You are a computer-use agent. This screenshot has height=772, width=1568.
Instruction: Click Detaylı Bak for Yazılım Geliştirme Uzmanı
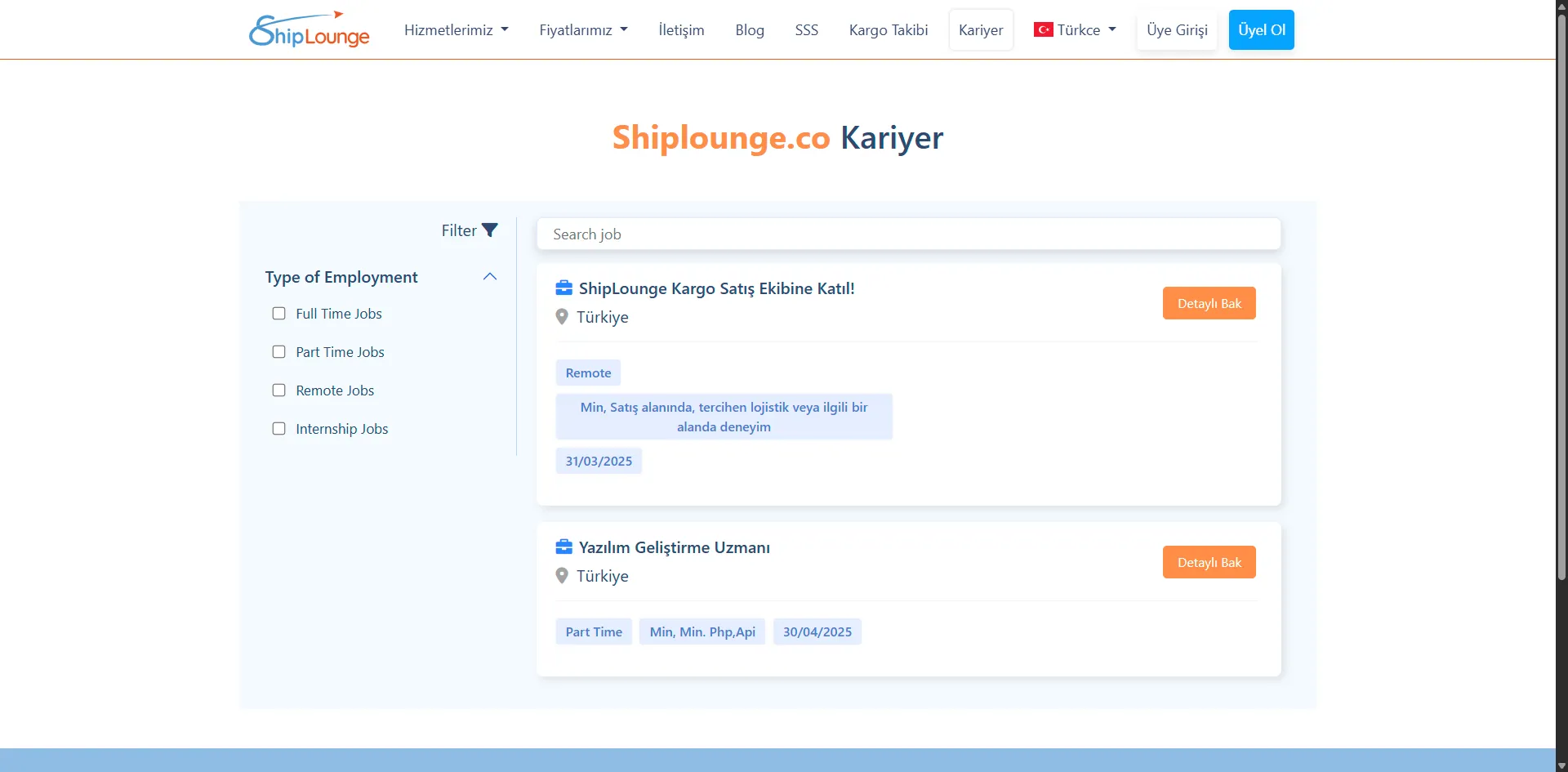pyautogui.click(x=1209, y=562)
